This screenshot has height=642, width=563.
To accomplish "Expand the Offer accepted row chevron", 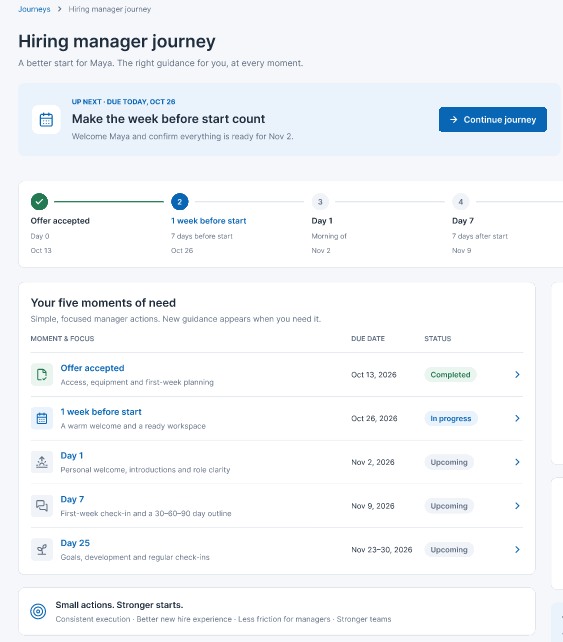I will pos(517,374).
